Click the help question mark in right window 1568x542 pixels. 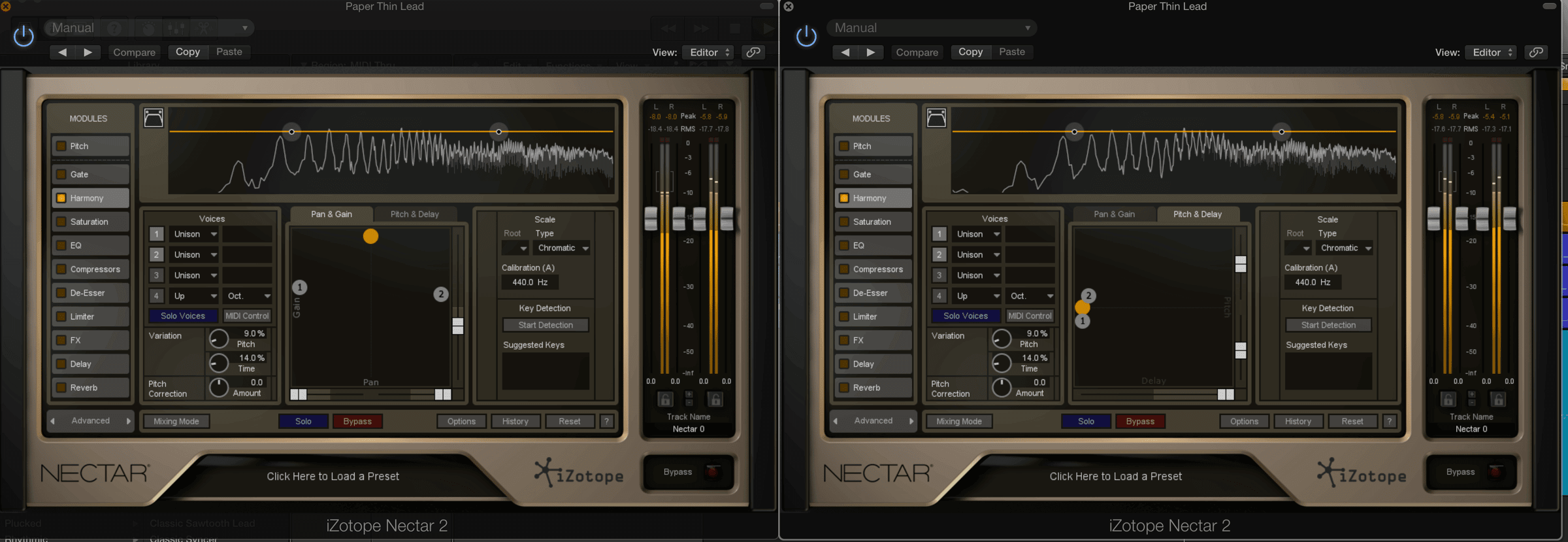[1389, 421]
